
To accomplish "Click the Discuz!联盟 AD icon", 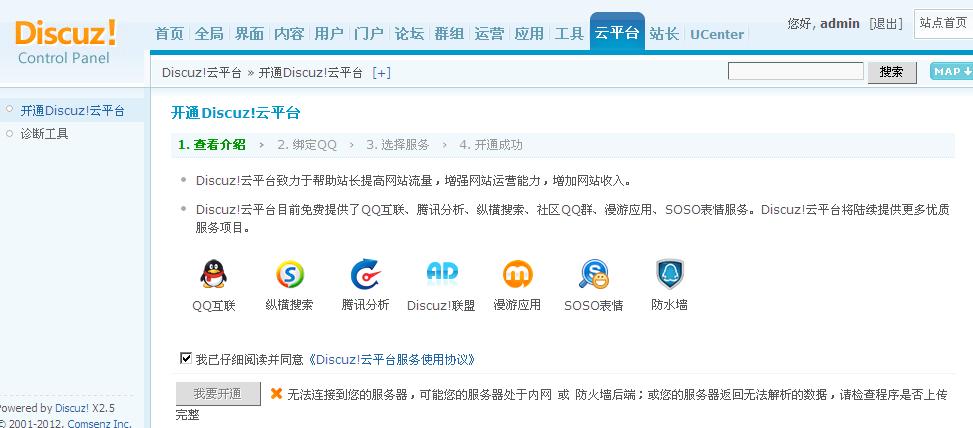I will coord(442,272).
